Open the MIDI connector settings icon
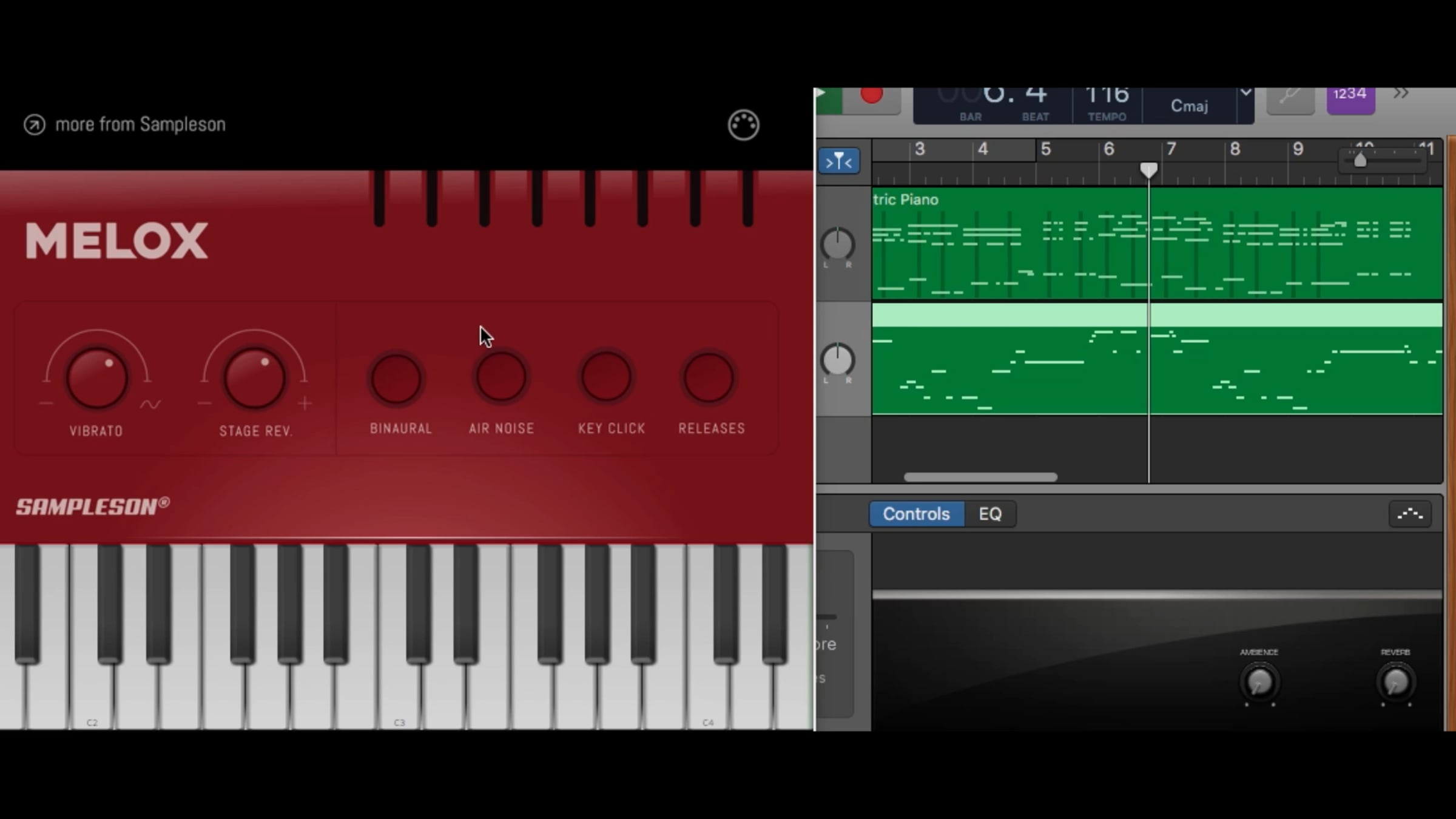This screenshot has height=819, width=1456. click(x=743, y=126)
